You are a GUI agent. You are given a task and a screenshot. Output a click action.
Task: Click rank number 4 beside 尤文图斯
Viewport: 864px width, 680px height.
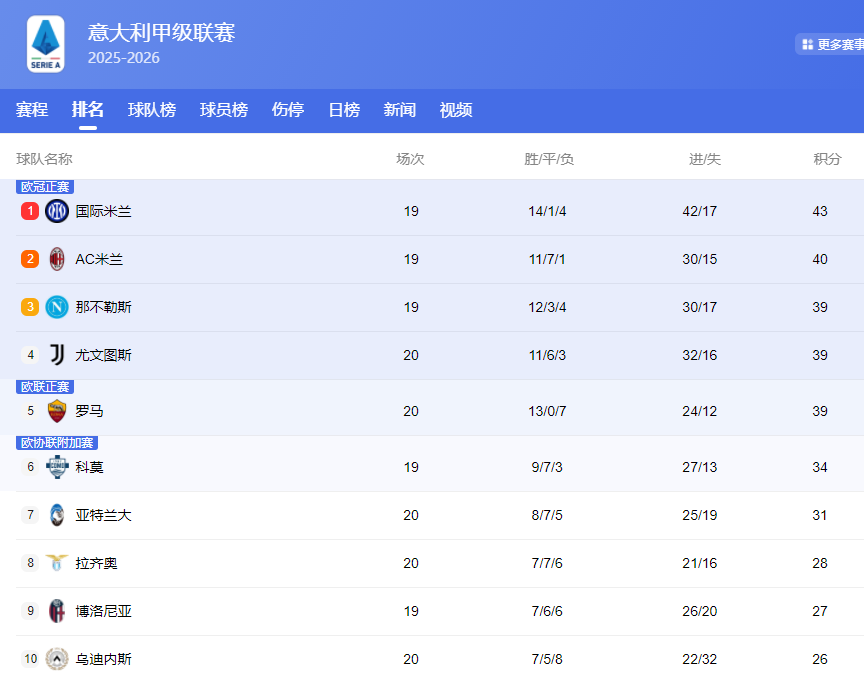pyautogui.click(x=30, y=355)
